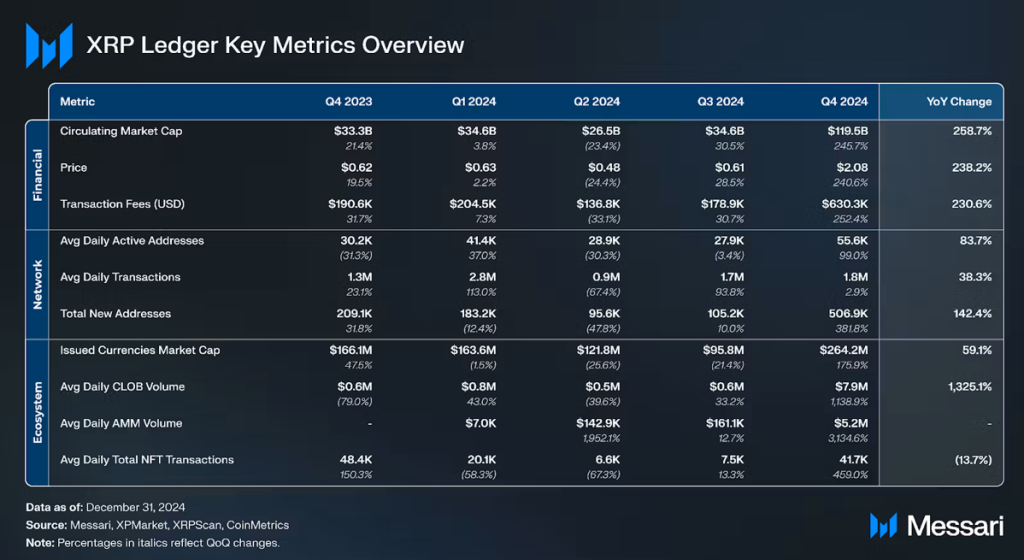Click the Transaction Fees (USD) row label
The height and width of the screenshot is (560, 1024).
point(122,204)
